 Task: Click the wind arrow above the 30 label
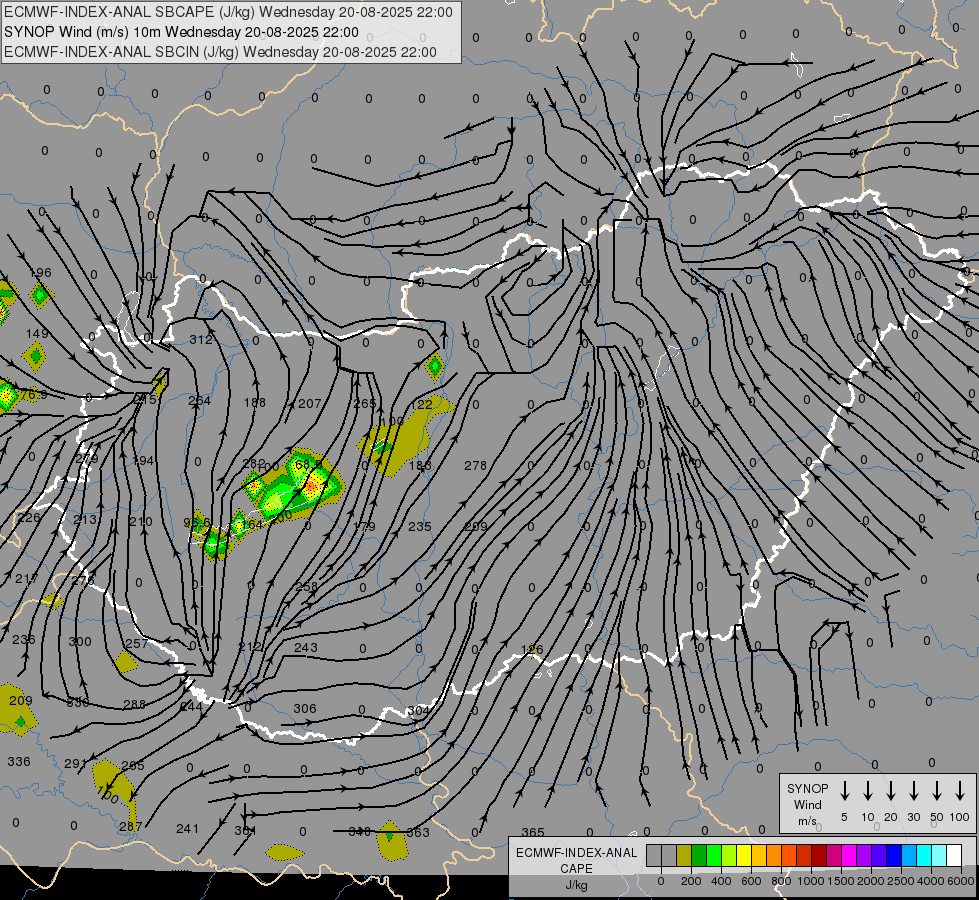(x=913, y=791)
